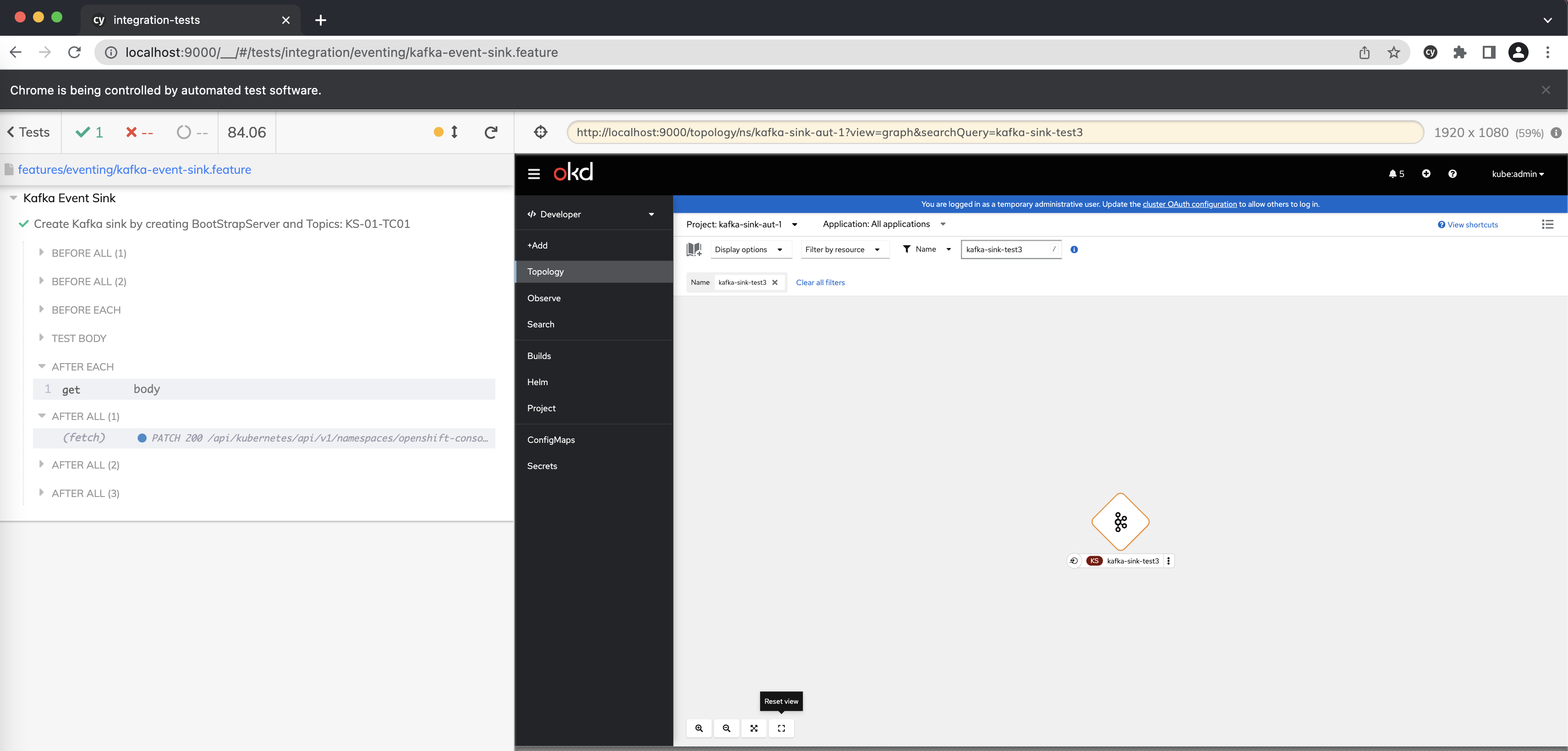
Task: Click the Reset view topology button
Action: 781,728
